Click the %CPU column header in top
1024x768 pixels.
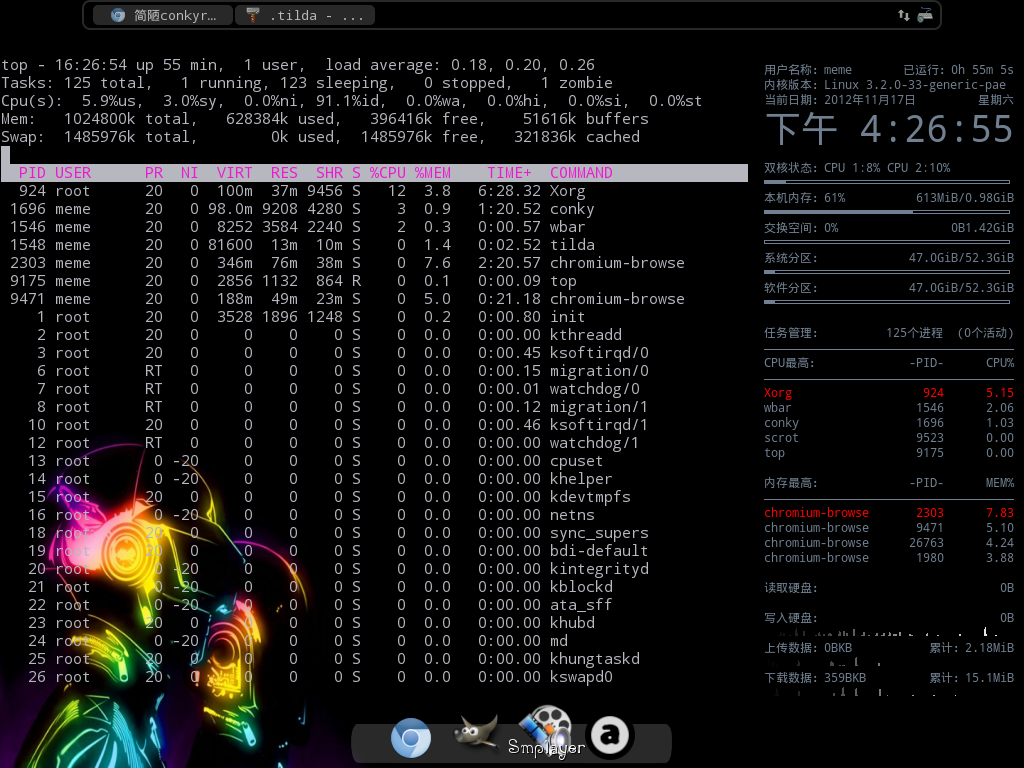tap(388, 173)
